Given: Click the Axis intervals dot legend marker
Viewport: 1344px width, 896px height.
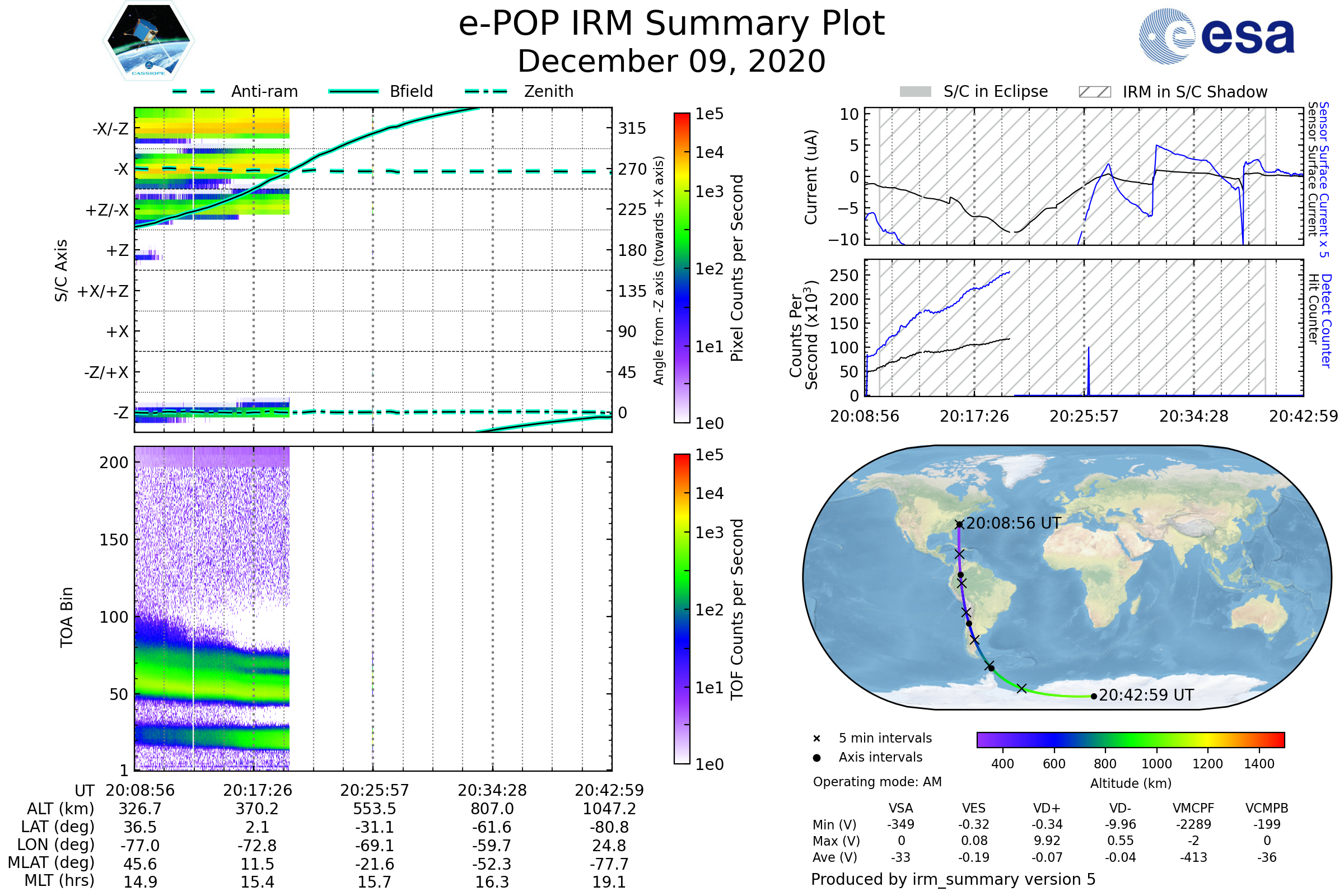Looking at the screenshot, I should click(x=816, y=758).
